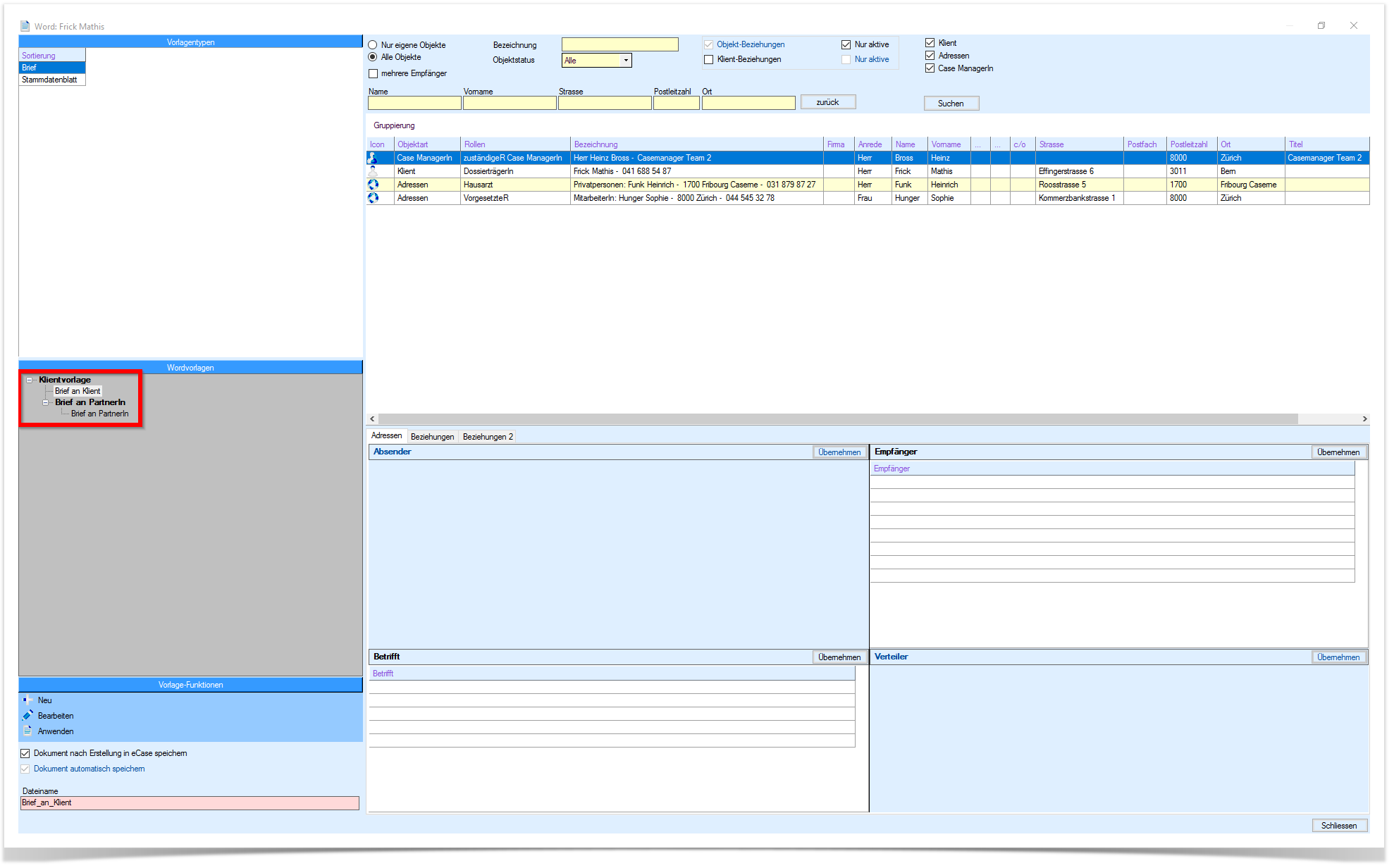Image resolution: width=1394 pixels, height=868 pixels.
Task: Uncheck the Klient filter checkbox
Action: [930, 43]
